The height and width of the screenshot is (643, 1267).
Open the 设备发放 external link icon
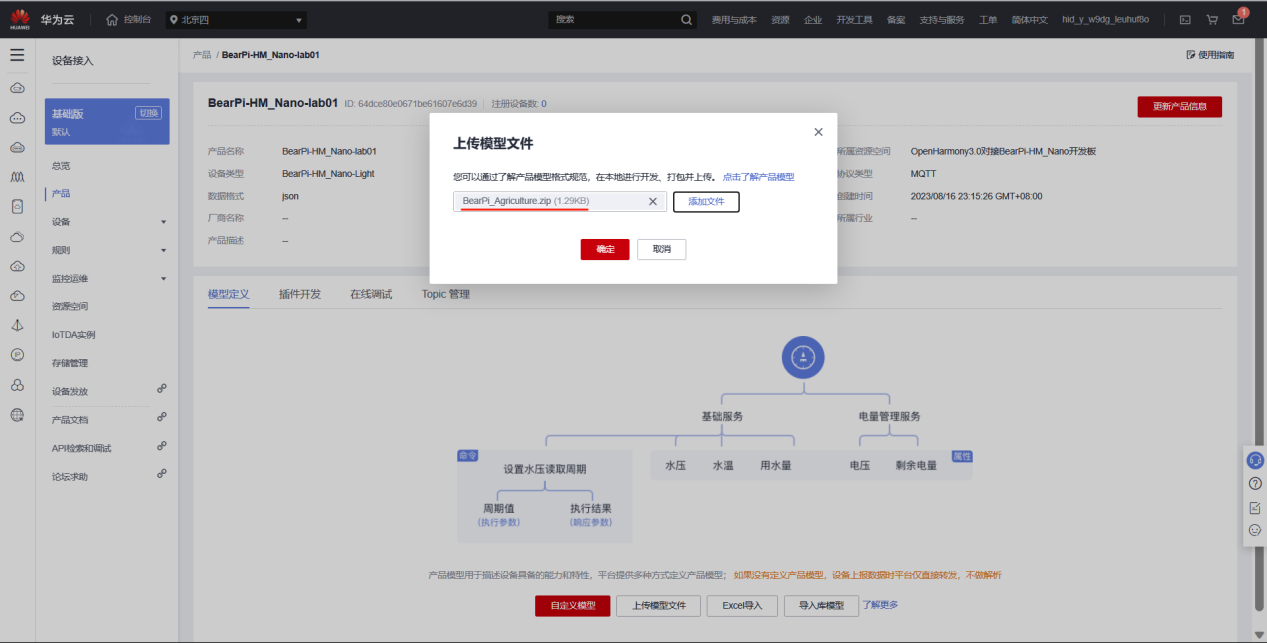(x=162, y=389)
